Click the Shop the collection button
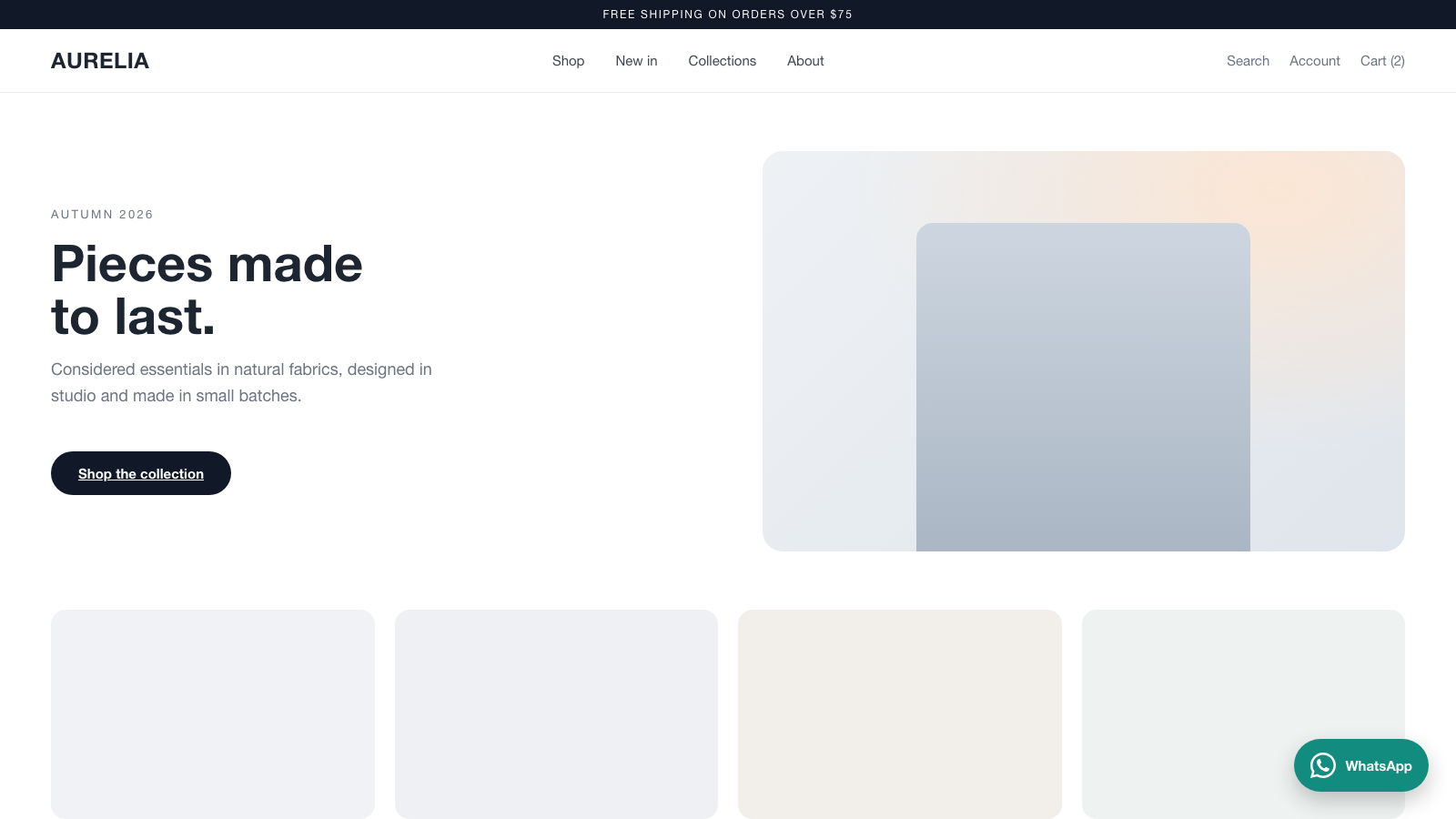Viewport: 1456px width, 819px height. (x=141, y=473)
